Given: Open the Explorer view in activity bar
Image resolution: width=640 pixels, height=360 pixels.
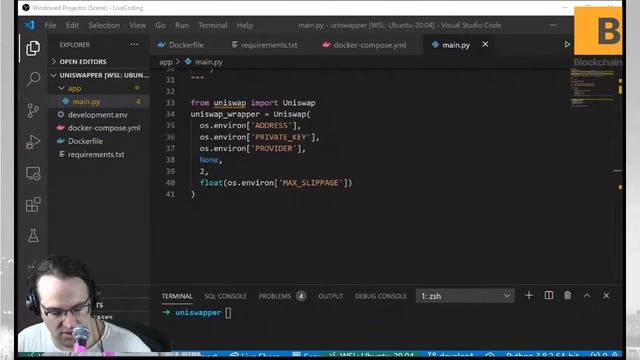Looking at the screenshot, I should [33, 48].
